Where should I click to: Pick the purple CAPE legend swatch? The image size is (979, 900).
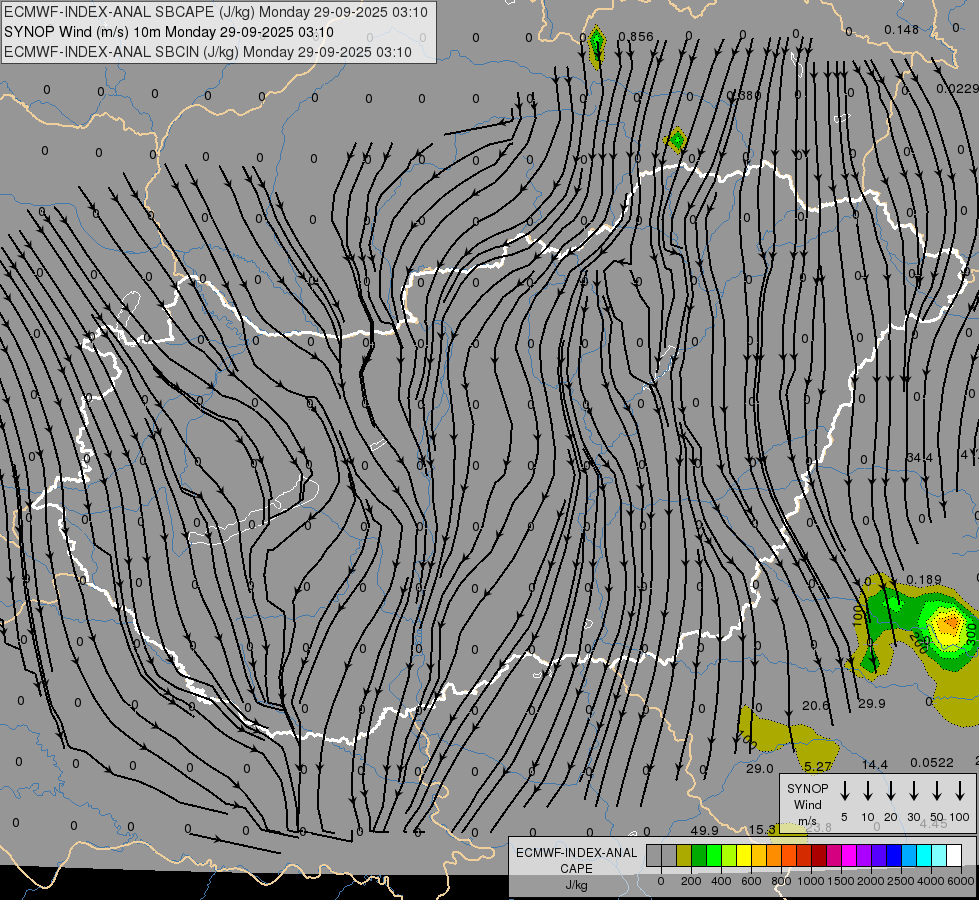click(x=863, y=855)
